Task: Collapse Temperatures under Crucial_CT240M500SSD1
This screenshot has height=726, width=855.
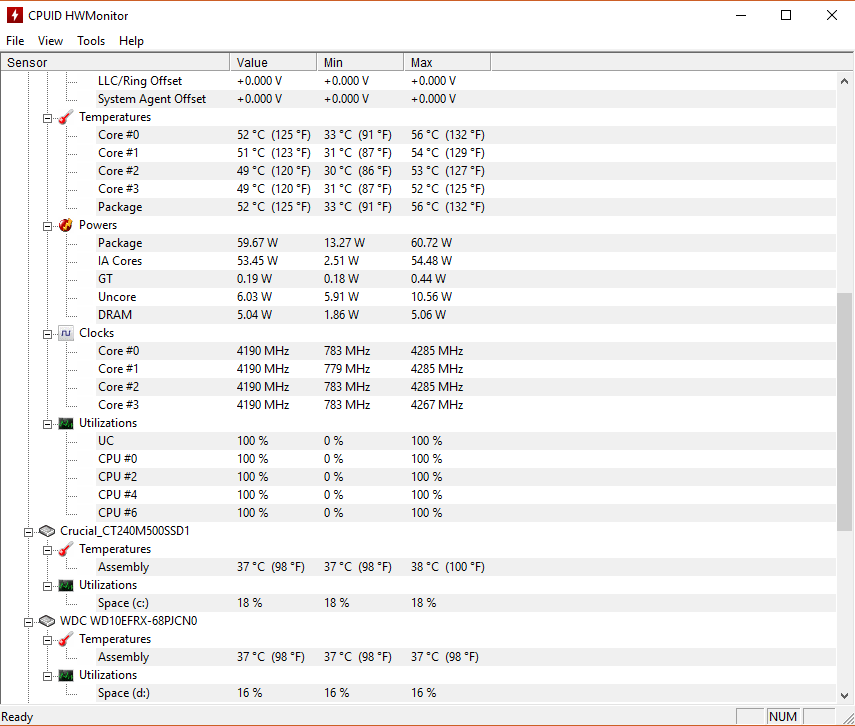Action: [47, 550]
